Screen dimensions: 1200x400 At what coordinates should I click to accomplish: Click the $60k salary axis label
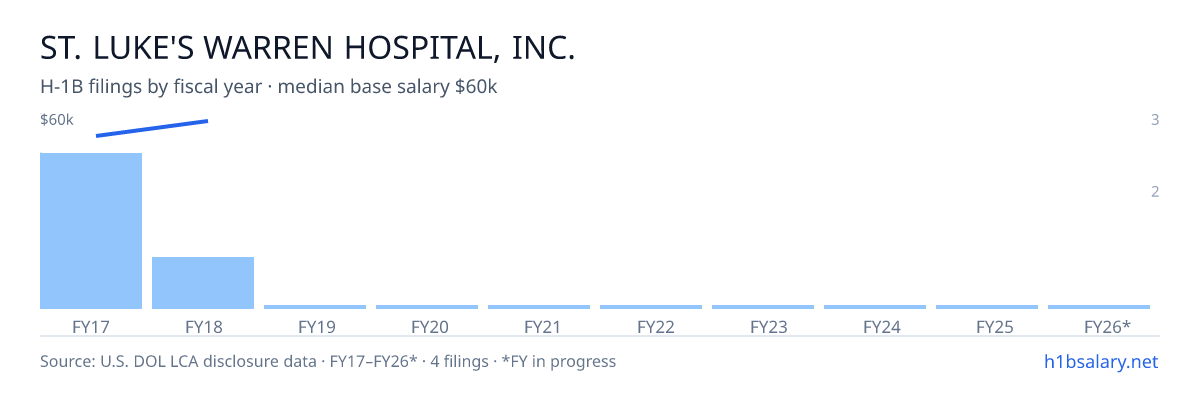click(x=57, y=120)
